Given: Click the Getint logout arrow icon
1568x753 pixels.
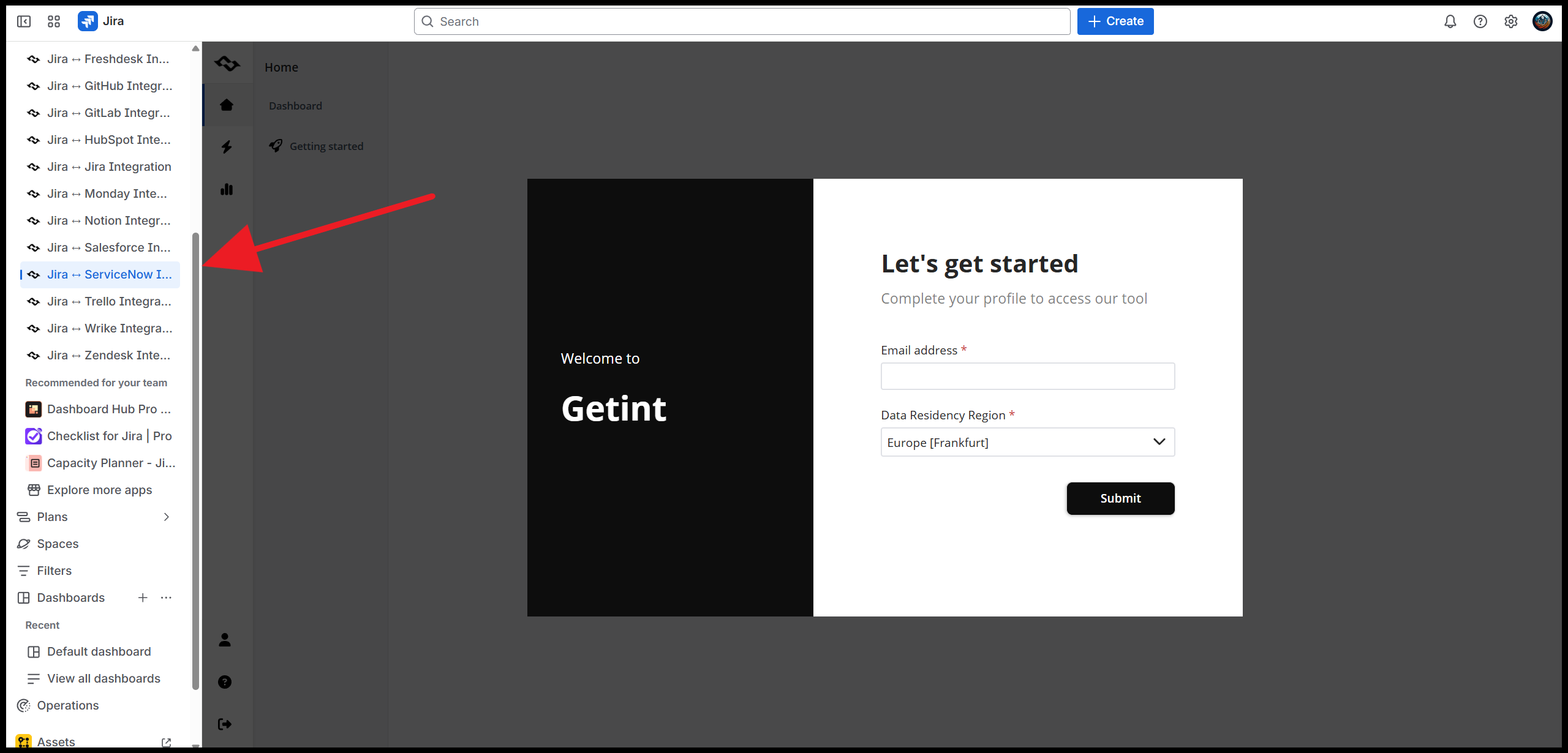Looking at the screenshot, I should [225, 724].
